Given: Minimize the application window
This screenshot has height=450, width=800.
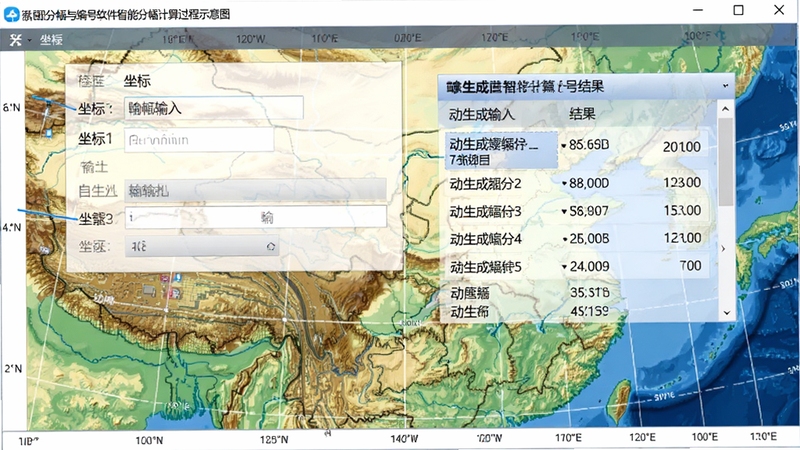Looking at the screenshot, I should (x=698, y=10).
